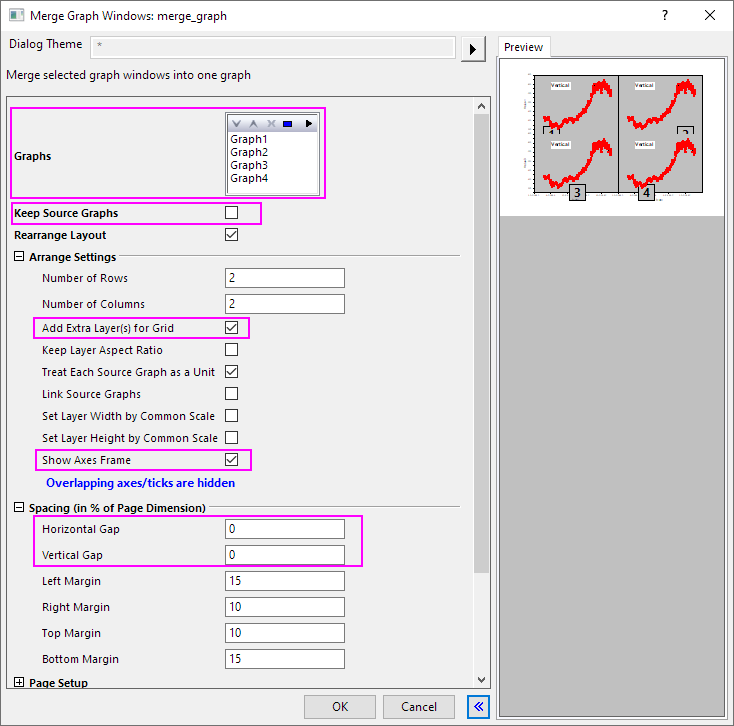Click the remove X icon in Graphs list
This screenshot has width=734, height=726.
tap(270, 124)
